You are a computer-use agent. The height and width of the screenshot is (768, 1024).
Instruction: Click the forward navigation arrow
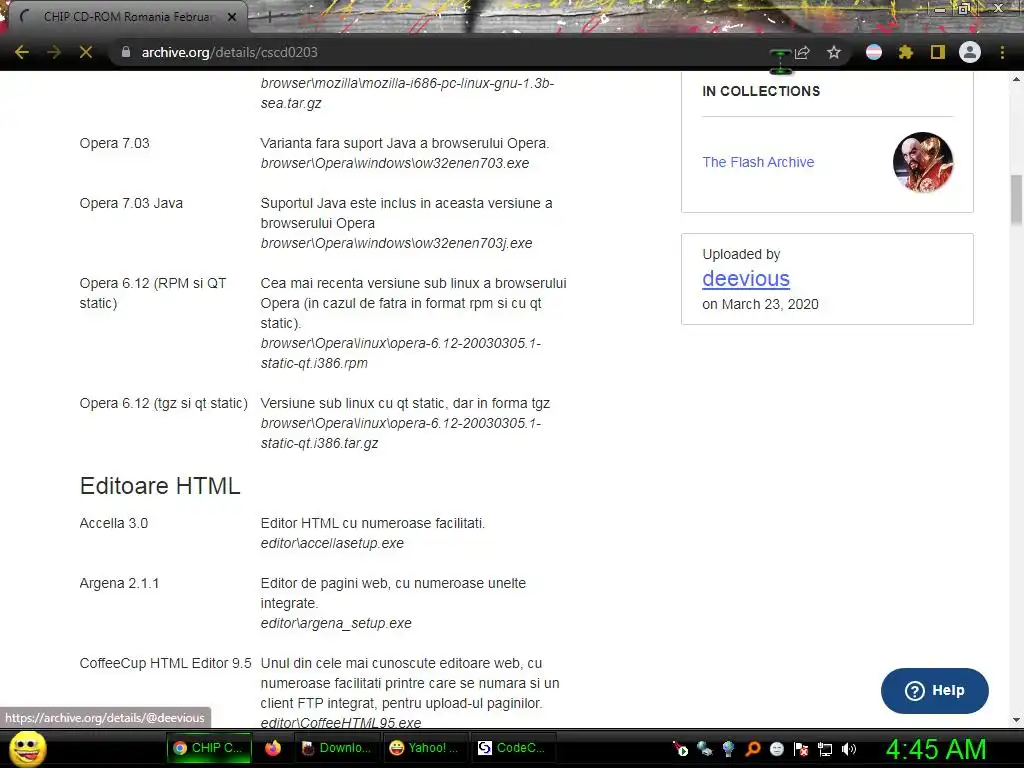point(54,52)
